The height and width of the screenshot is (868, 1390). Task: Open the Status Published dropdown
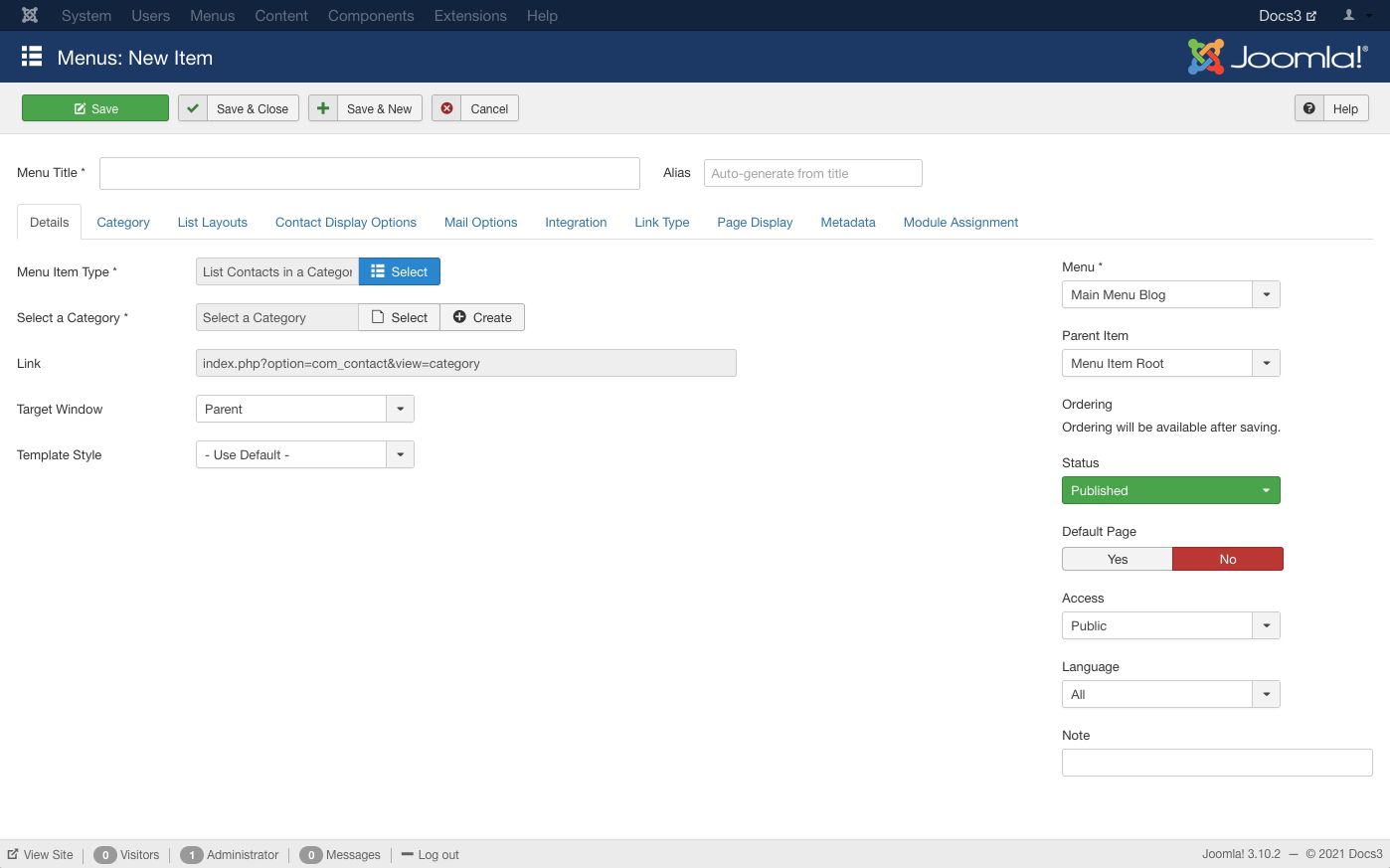tap(1170, 490)
